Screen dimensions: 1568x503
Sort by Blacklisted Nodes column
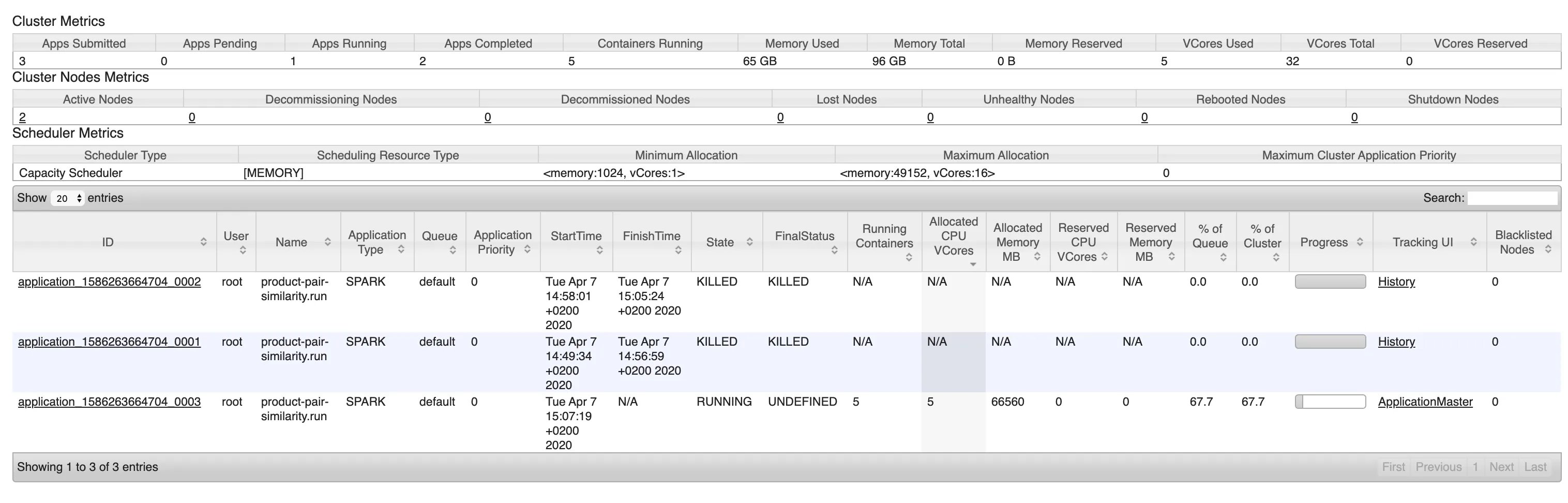coord(1524,242)
